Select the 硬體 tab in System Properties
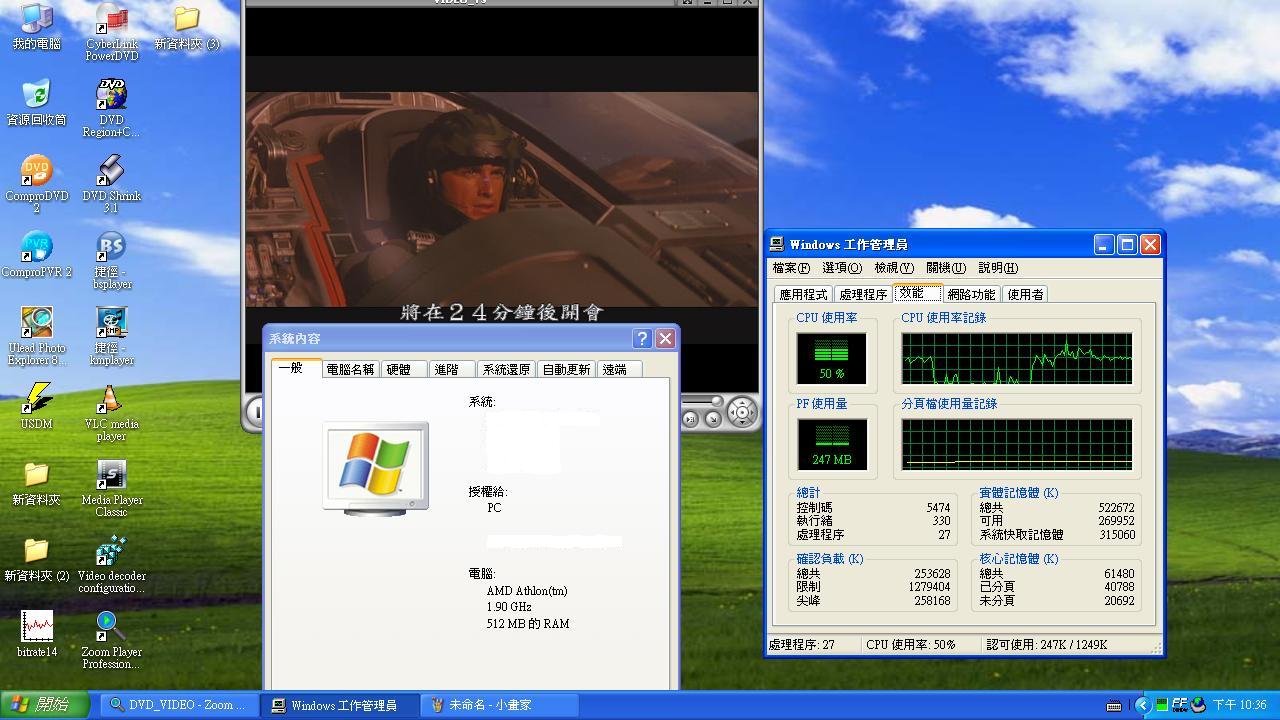Image resolution: width=1280 pixels, height=720 pixels. click(x=399, y=369)
